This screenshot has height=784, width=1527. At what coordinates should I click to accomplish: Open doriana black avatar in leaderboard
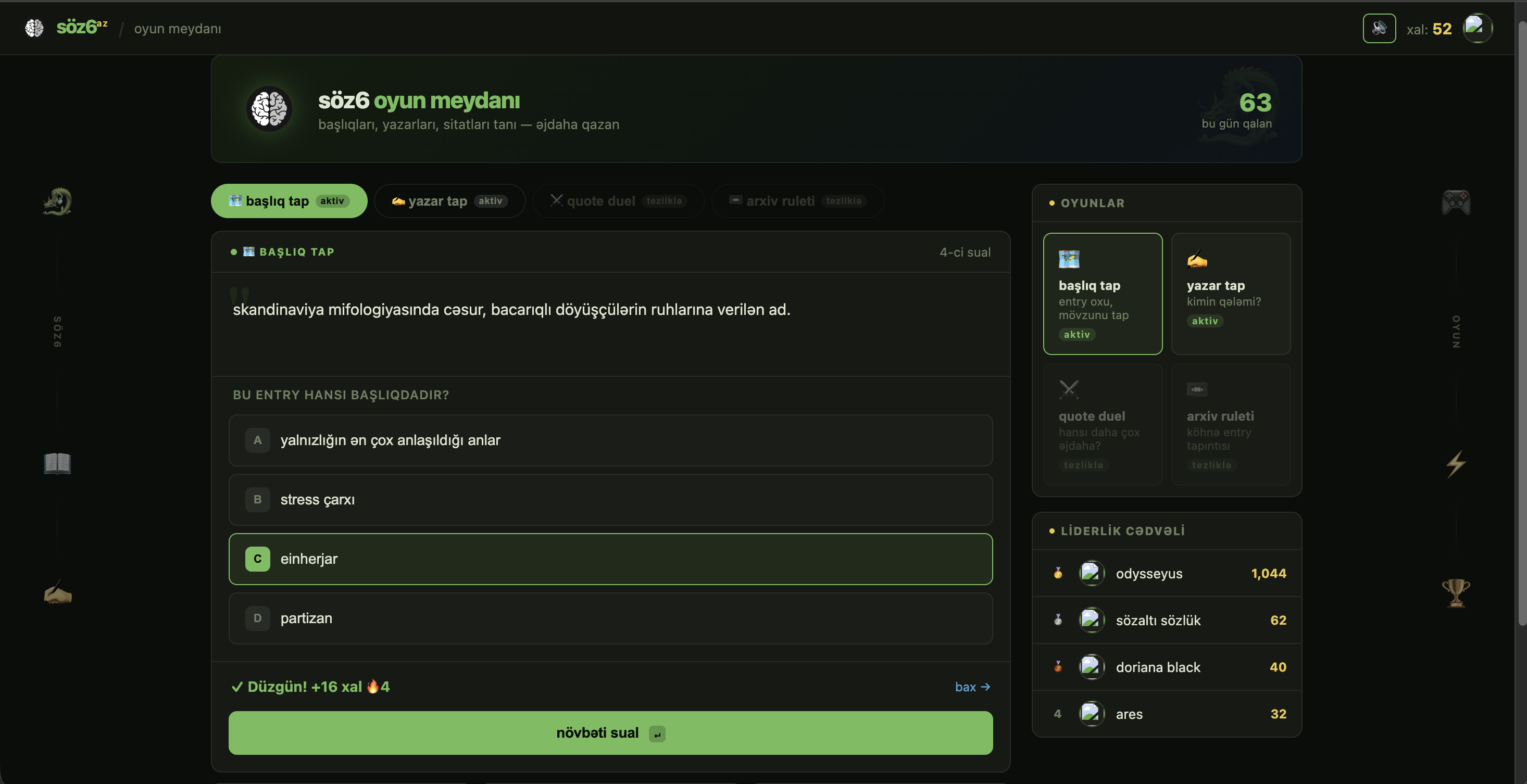pos(1091,667)
